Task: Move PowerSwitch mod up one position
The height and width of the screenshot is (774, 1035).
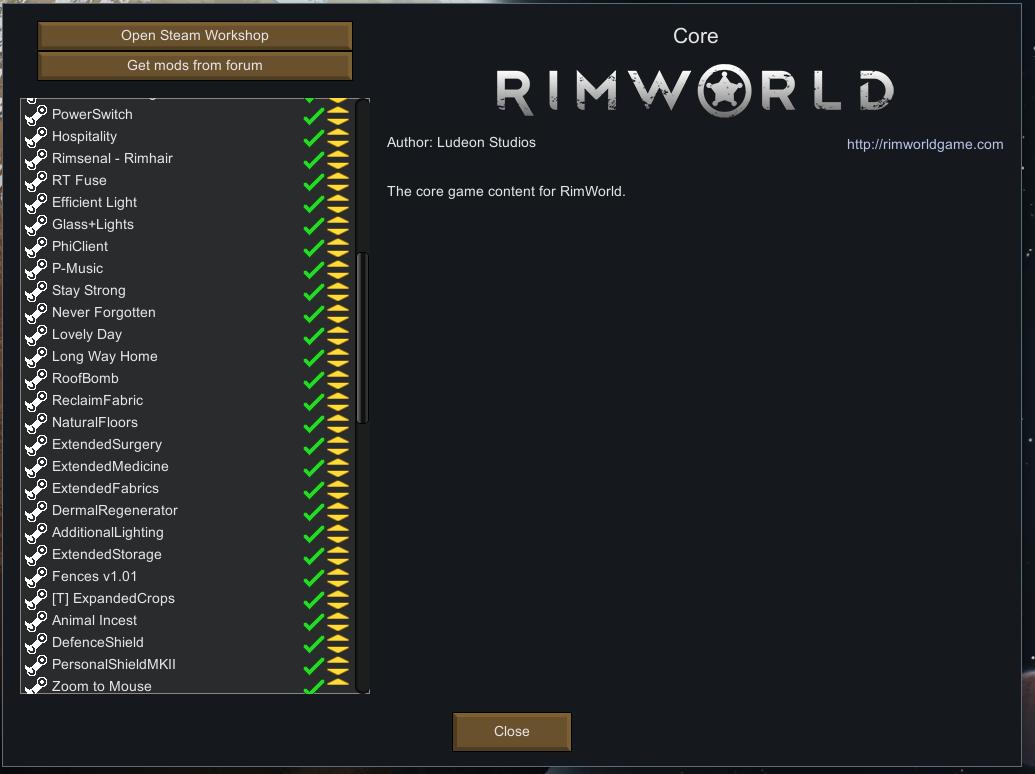Action: point(338,110)
